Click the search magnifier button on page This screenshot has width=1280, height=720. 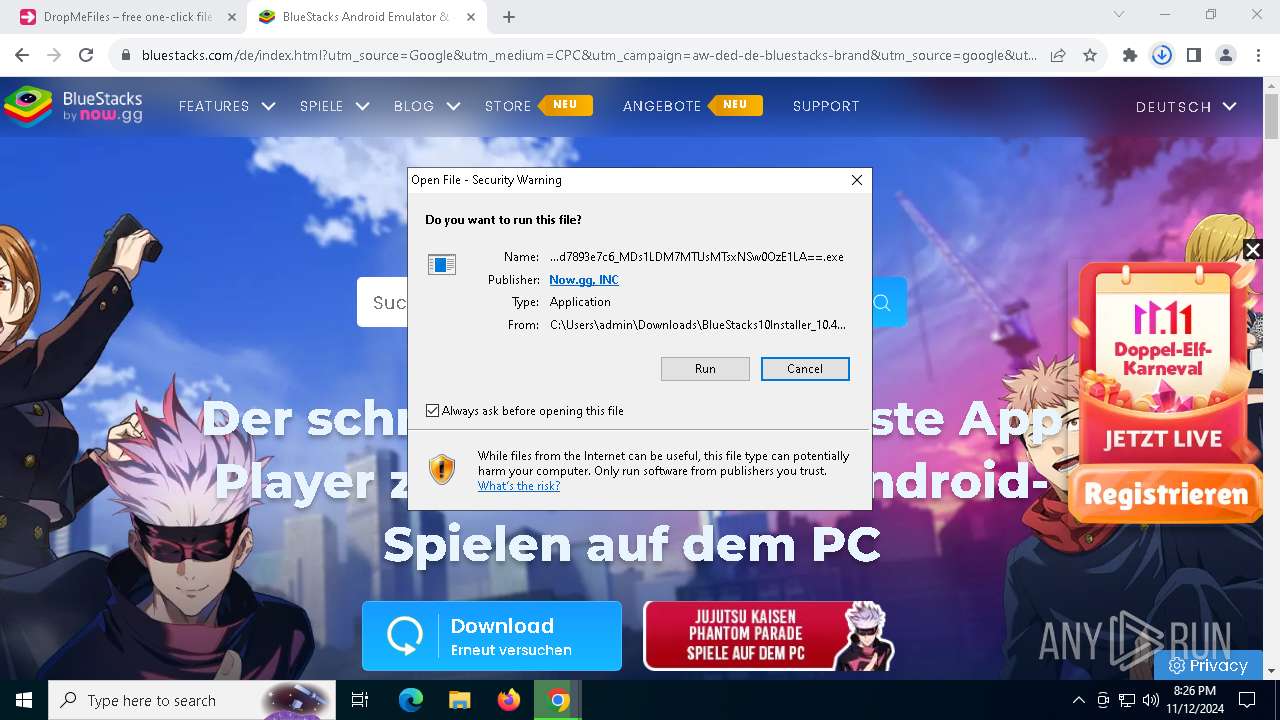(x=882, y=302)
